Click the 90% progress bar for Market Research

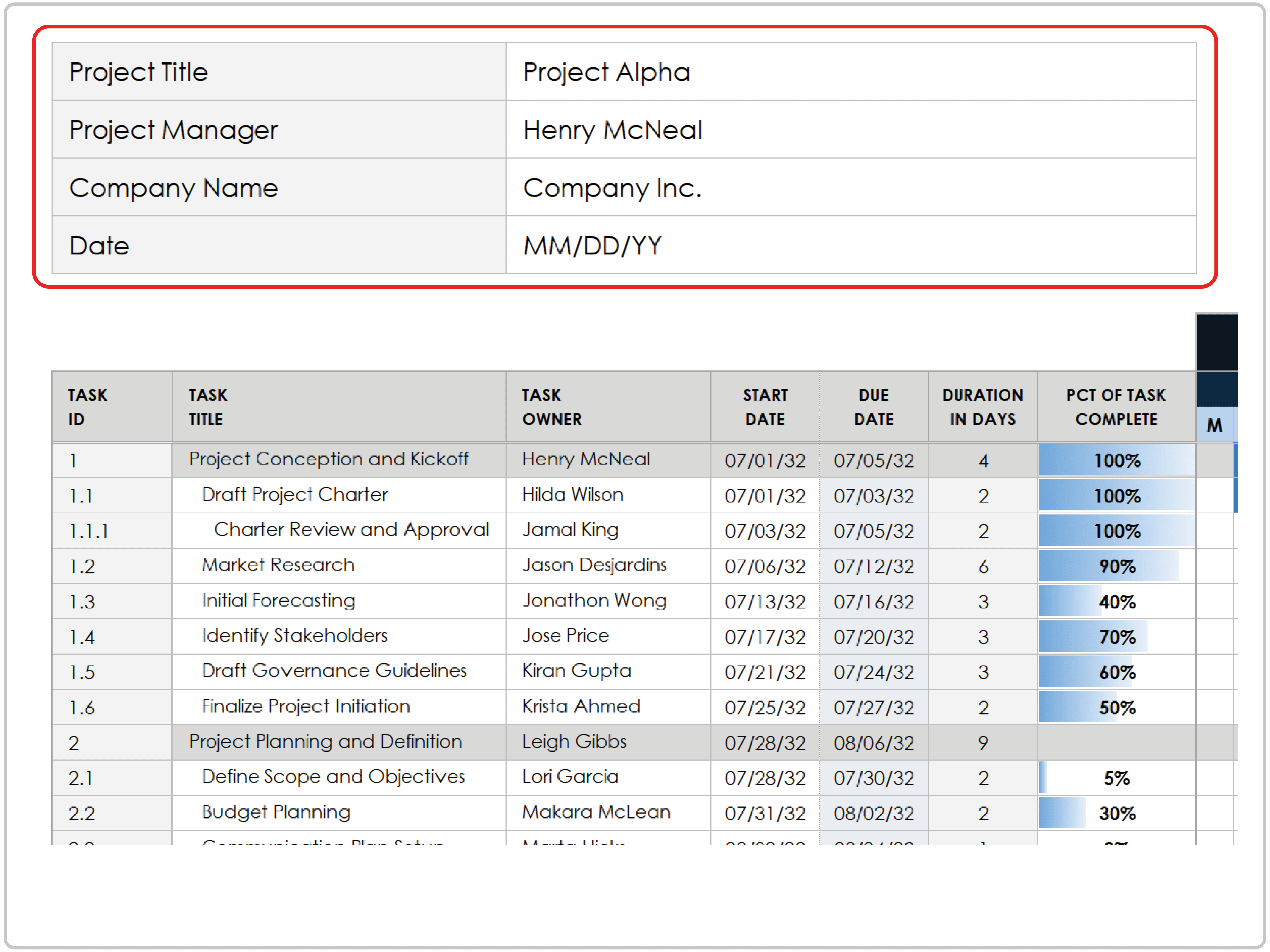[x=1116, y=566]
